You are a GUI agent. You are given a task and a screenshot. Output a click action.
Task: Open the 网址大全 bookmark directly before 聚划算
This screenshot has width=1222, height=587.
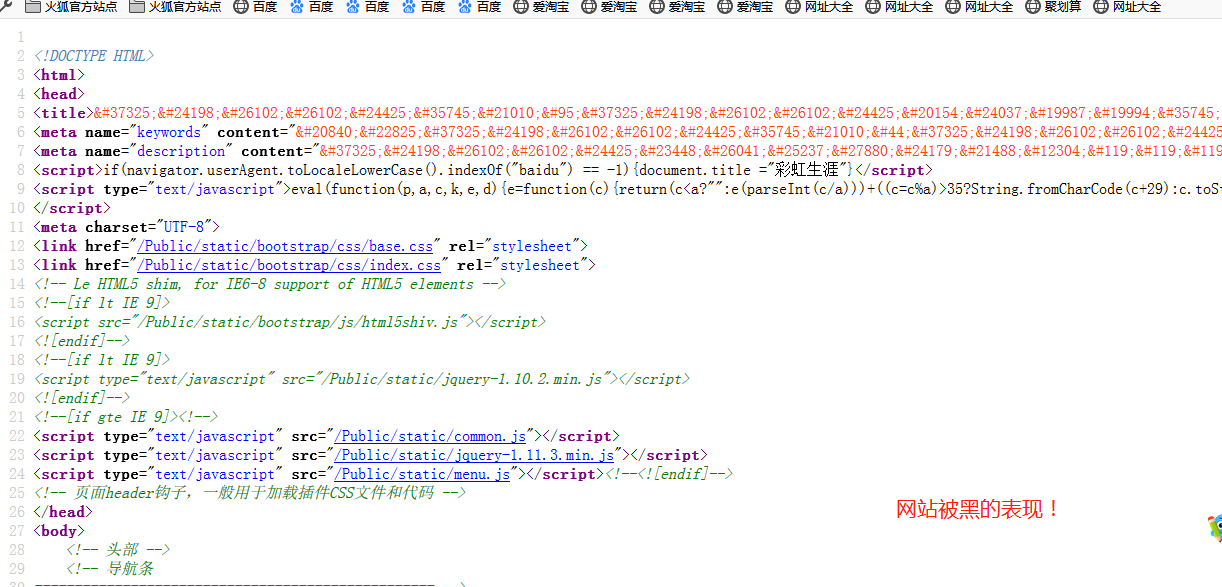[x=978, y=7]
